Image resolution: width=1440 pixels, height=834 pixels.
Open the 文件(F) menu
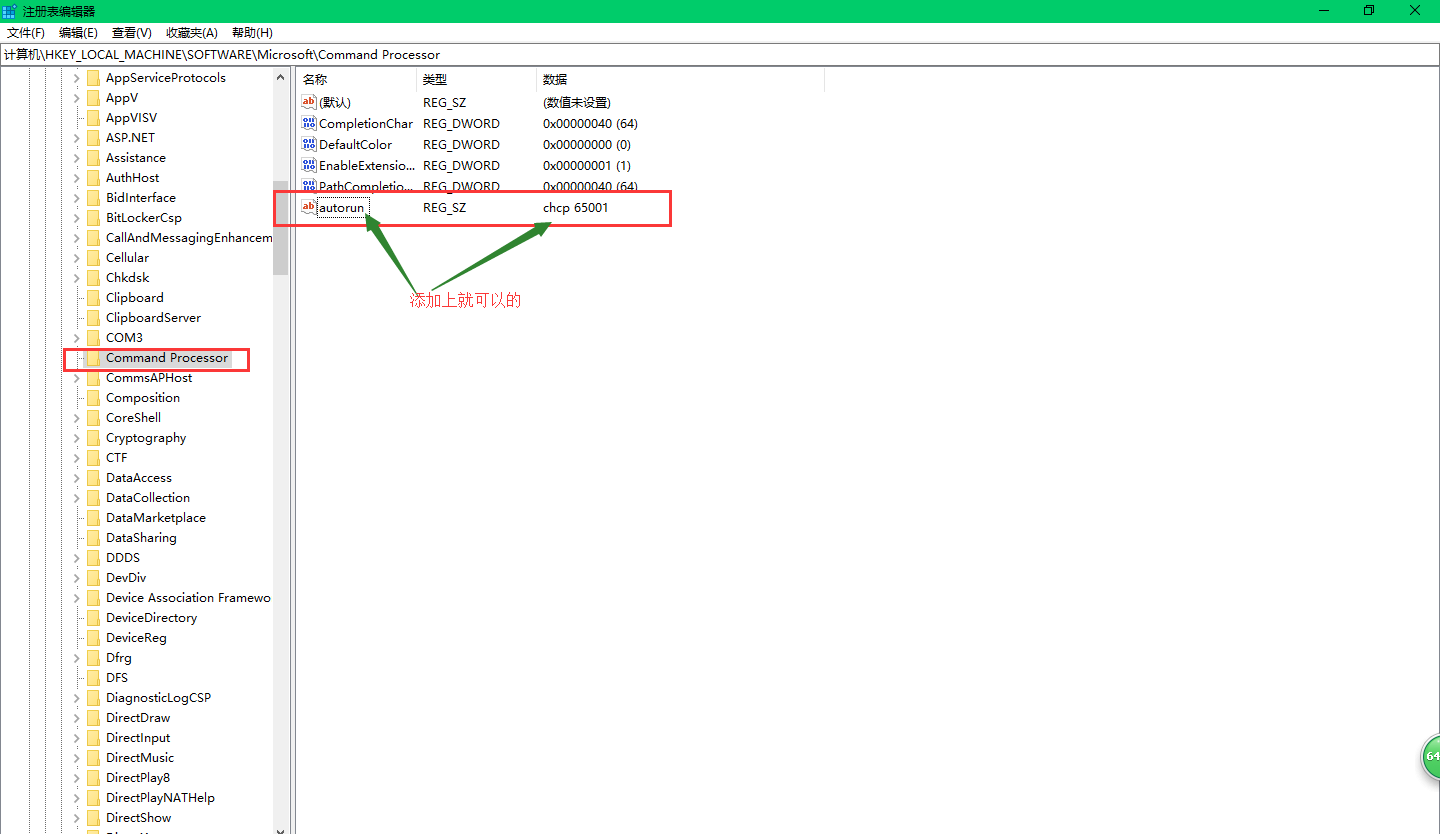[25, 32]
